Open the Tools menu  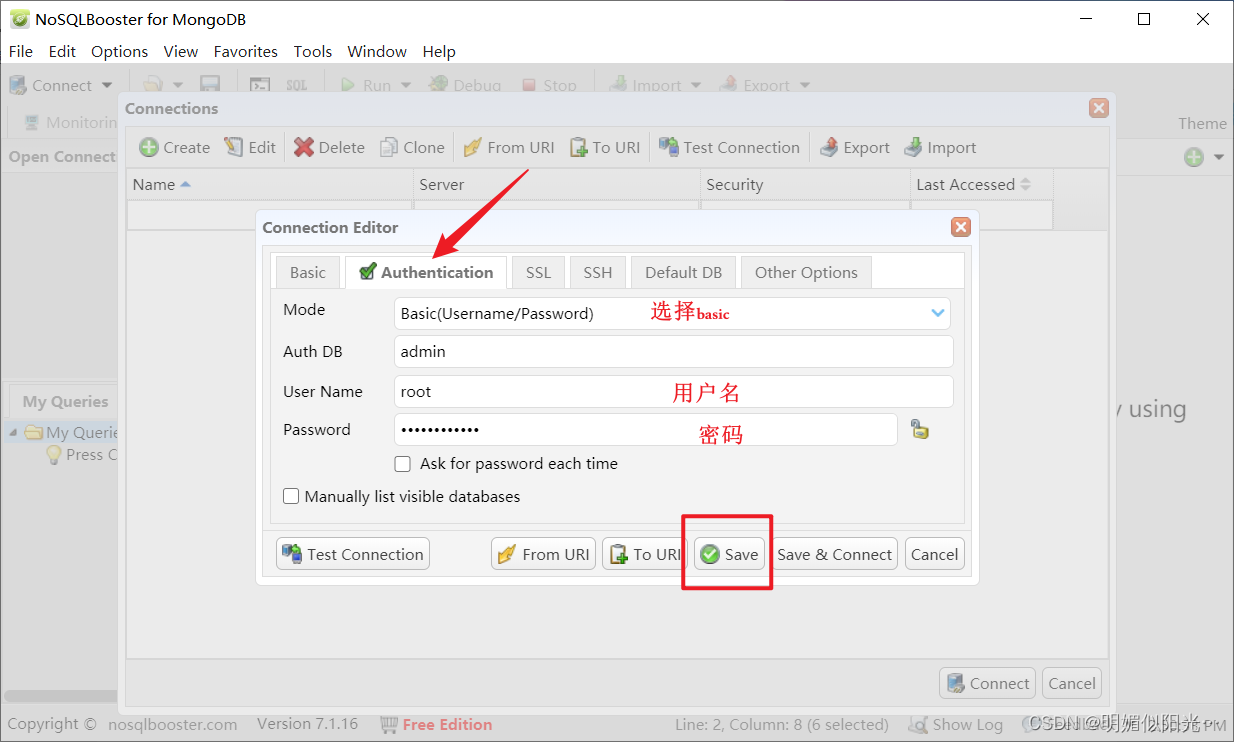pyautogui.click(x=312, y=51)
